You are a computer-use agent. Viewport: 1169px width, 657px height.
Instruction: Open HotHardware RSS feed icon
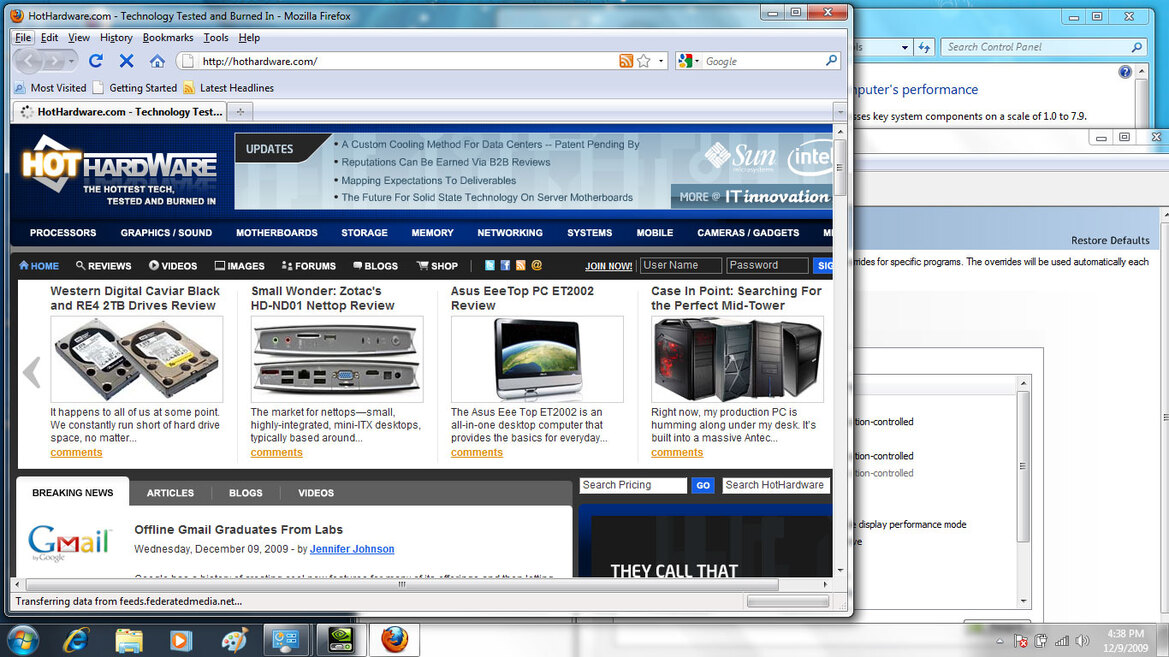(x=520, y=265)
